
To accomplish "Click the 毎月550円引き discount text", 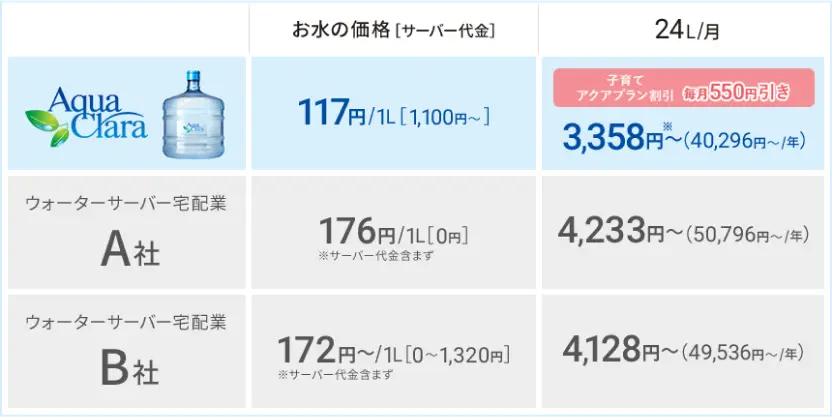I will (x=738, y=93).
